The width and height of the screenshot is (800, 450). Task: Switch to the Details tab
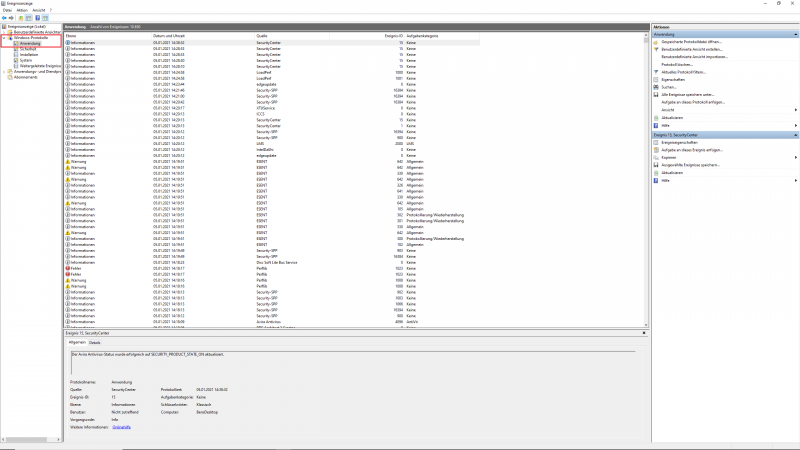(x=95, y=343)
